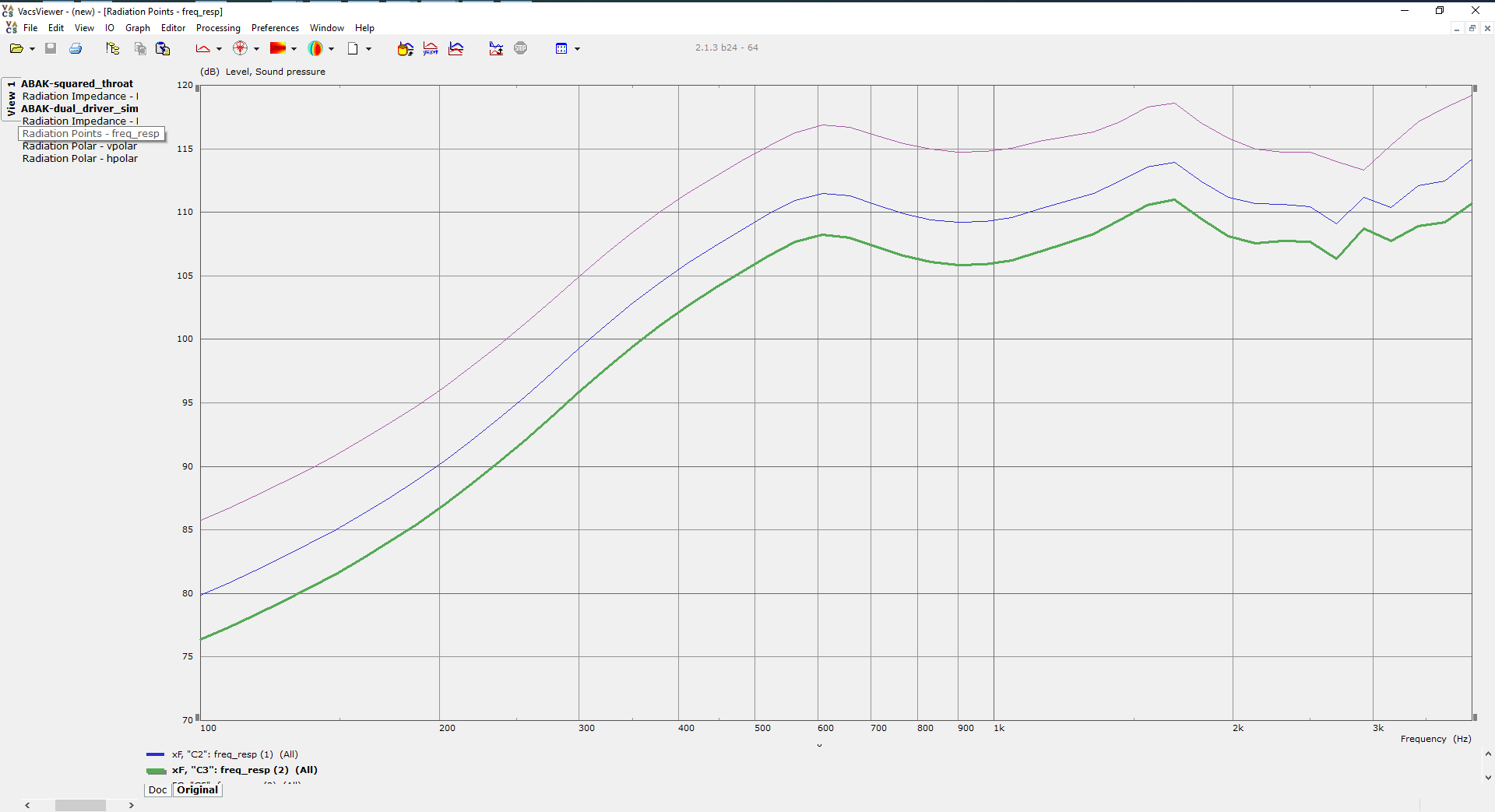Viewport: 1495px width, 812px height.
Task: Switch to the Doc tab
Action: pyautogui.click(x=157, y=789)
